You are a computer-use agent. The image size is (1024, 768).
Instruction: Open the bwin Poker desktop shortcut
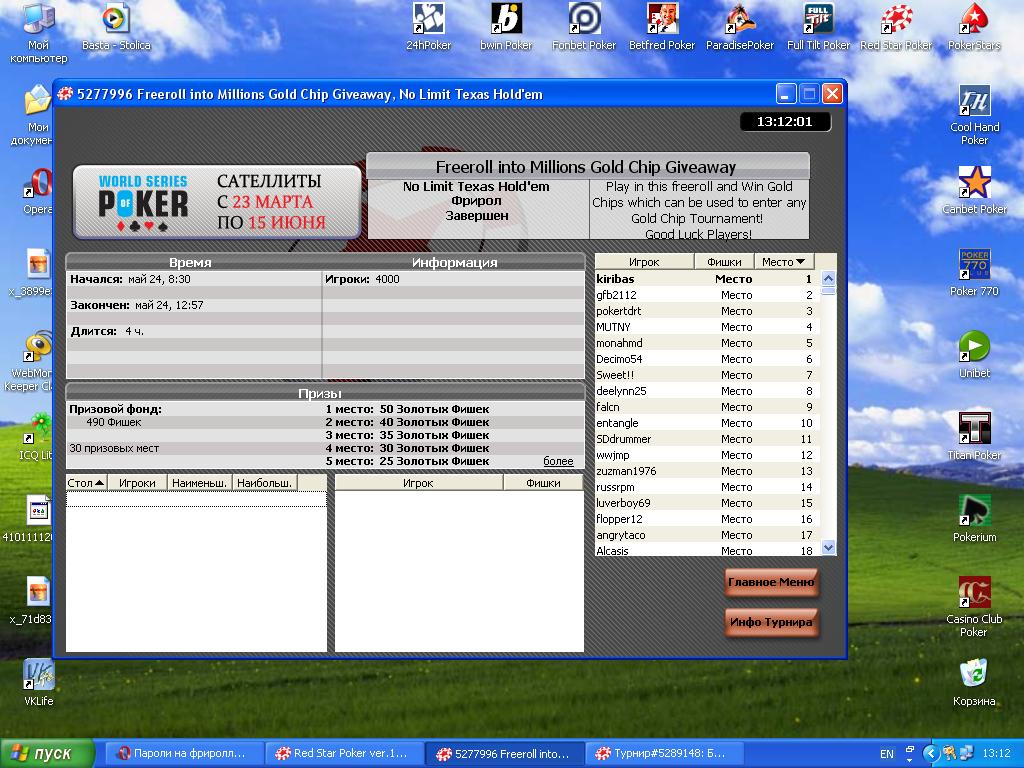(x=506, y=19)
